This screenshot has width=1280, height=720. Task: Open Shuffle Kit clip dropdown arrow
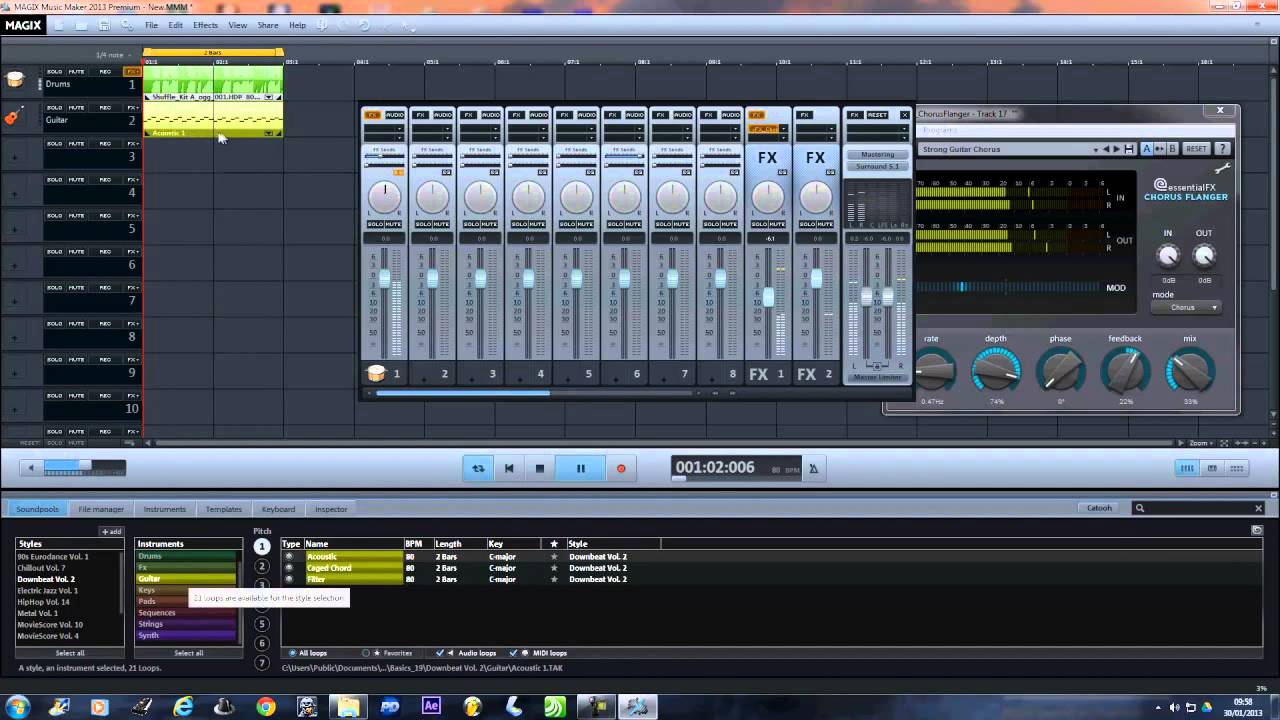click(x=268, y=97)
